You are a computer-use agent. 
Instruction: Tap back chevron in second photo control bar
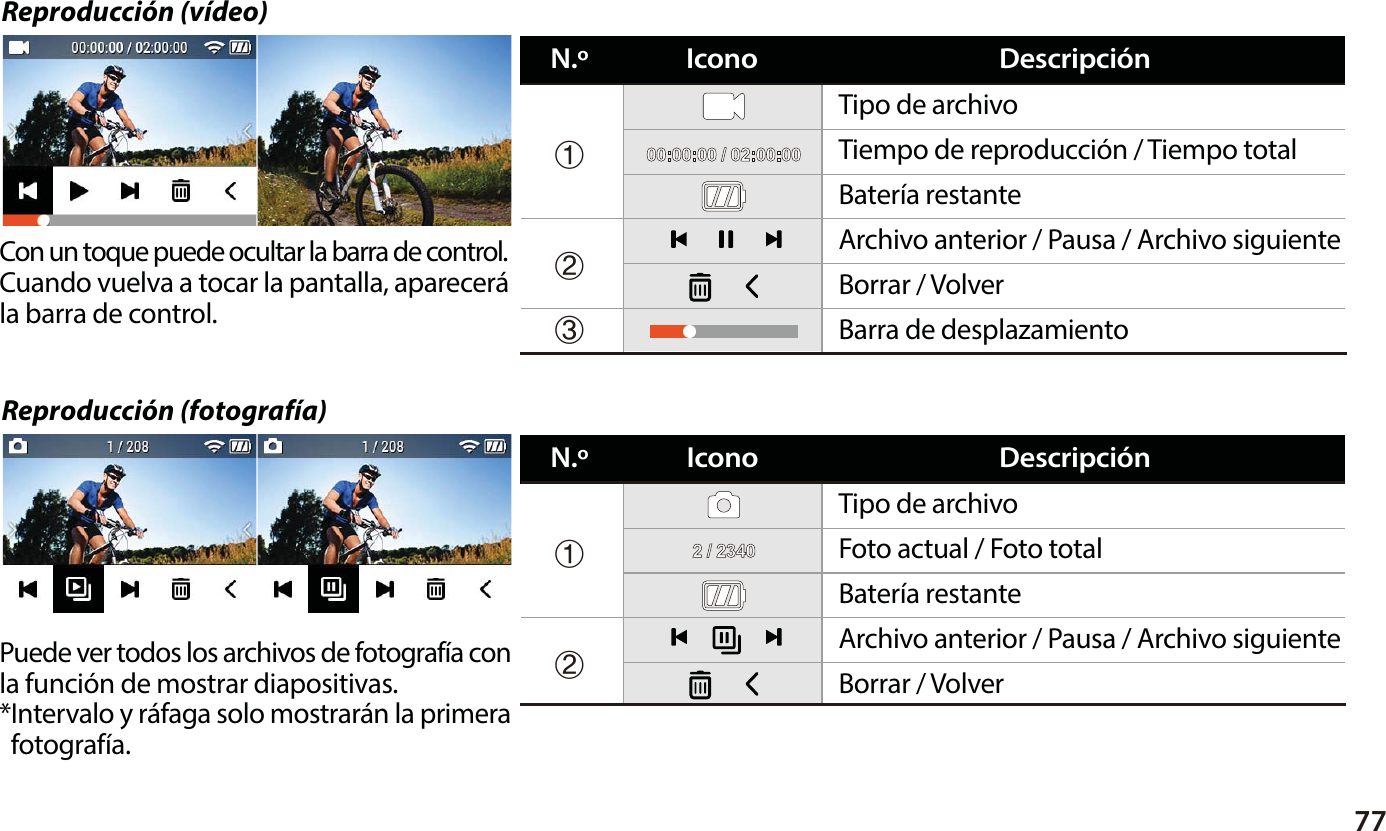[x=486, y=589]
